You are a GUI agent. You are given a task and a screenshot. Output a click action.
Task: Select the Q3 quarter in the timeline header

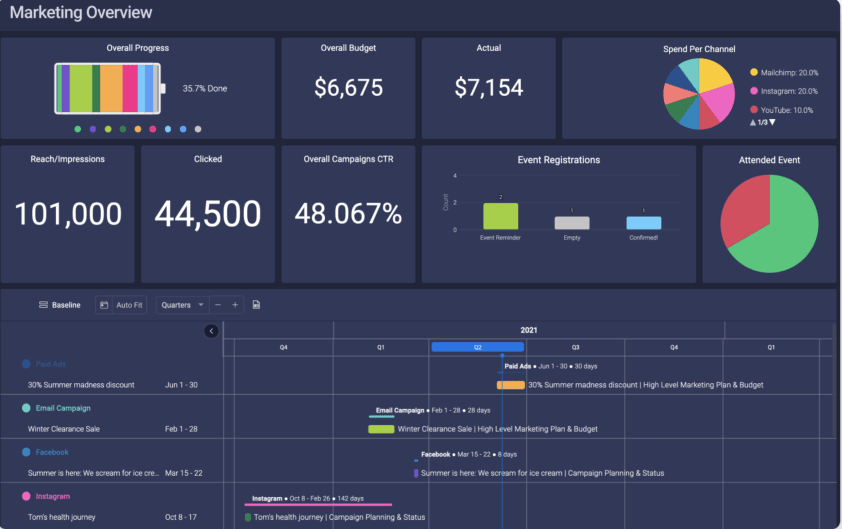[x=575, y=347]
